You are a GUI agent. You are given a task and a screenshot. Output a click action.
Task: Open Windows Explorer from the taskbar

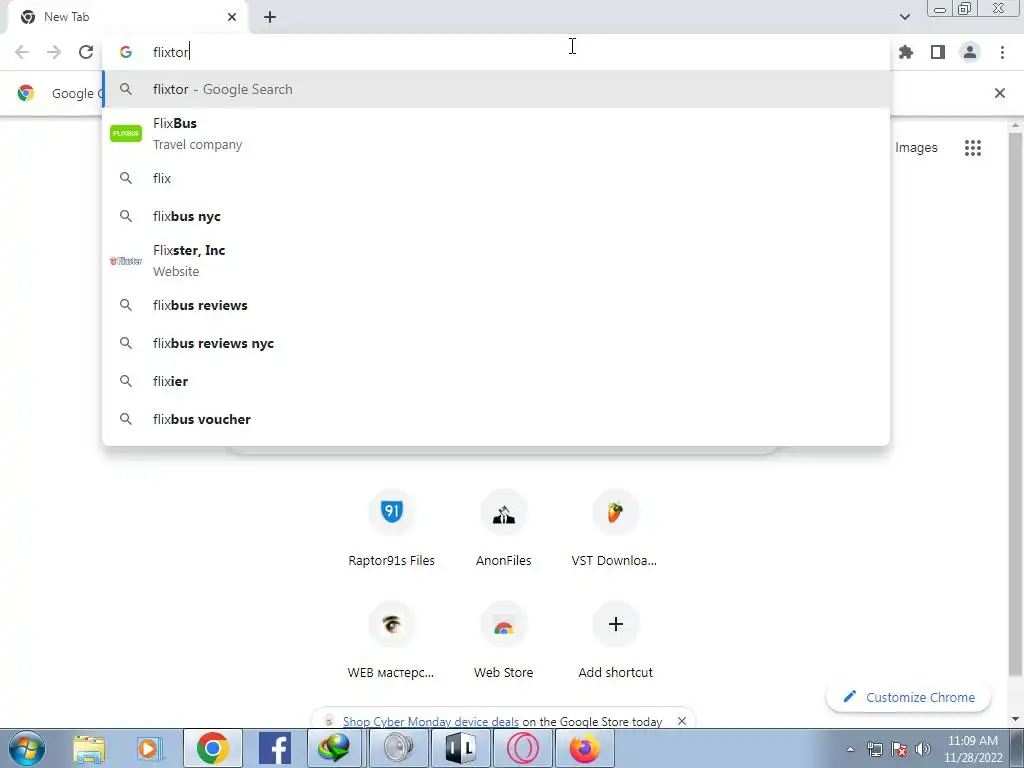89,748
